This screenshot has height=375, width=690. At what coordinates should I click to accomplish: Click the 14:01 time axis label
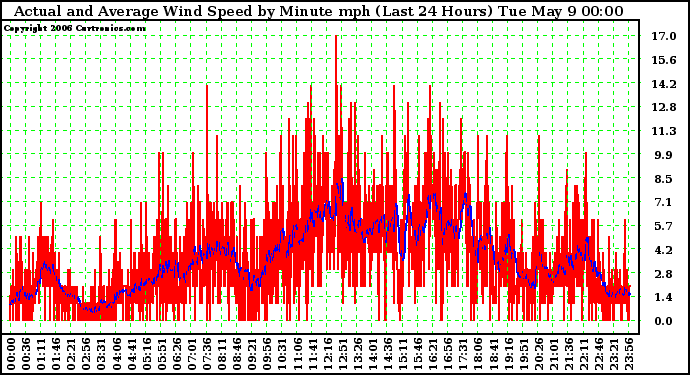click(x=372, y=354)
